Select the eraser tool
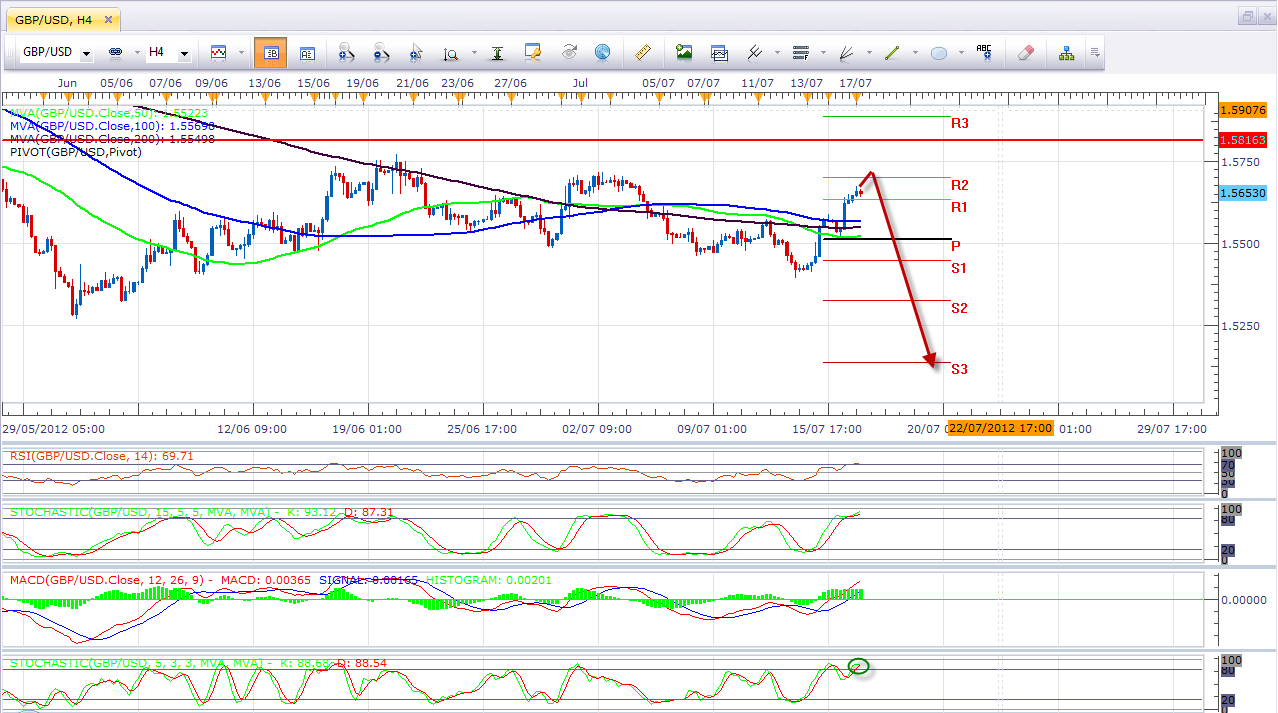The image size is (1278, 713). pyautogui.click(x=1026, y=52)
